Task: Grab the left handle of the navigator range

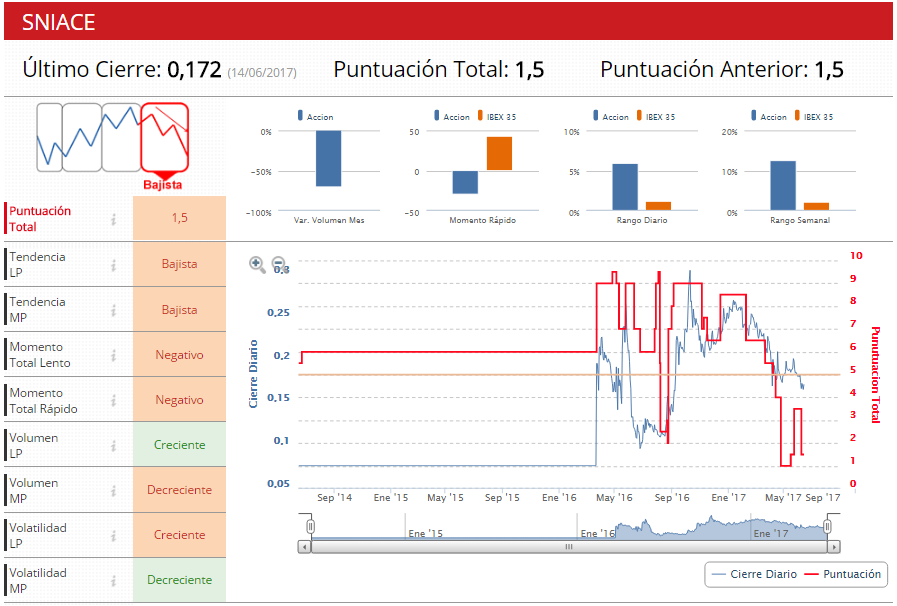Action: coord(311,526)
